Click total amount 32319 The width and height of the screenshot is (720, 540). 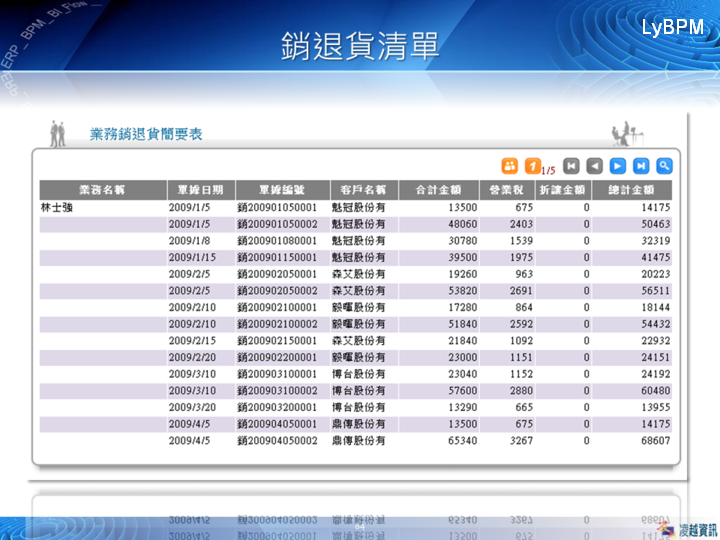pyautogui.click(x=656, y=241)
